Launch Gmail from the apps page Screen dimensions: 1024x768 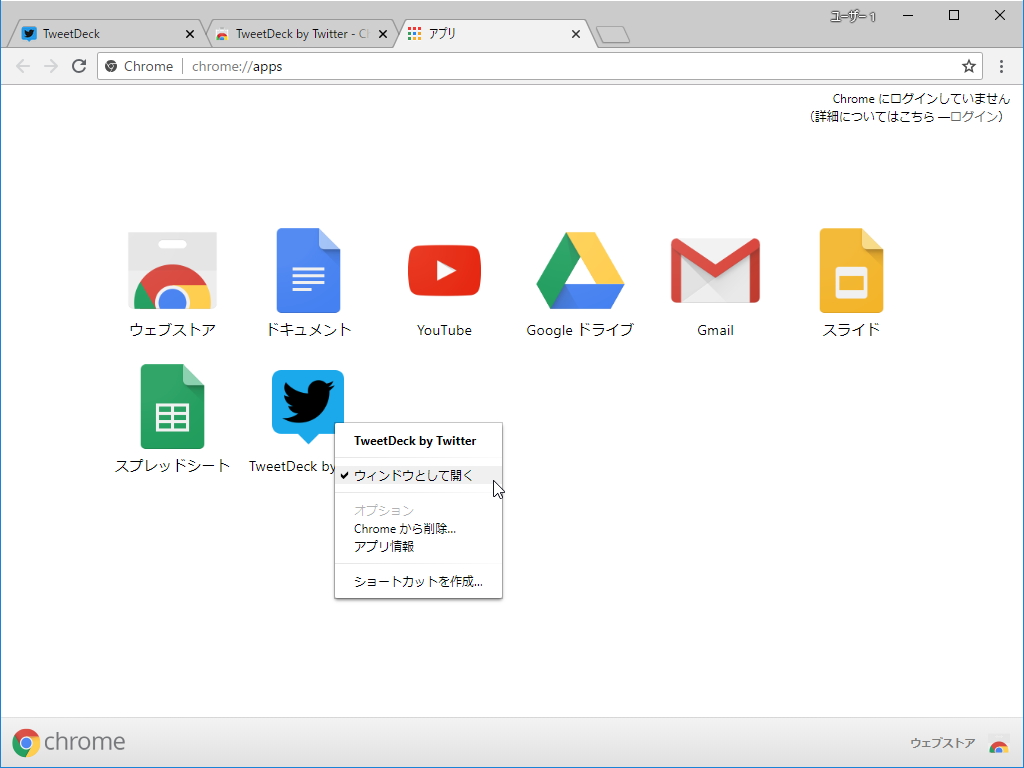[715, 270]
